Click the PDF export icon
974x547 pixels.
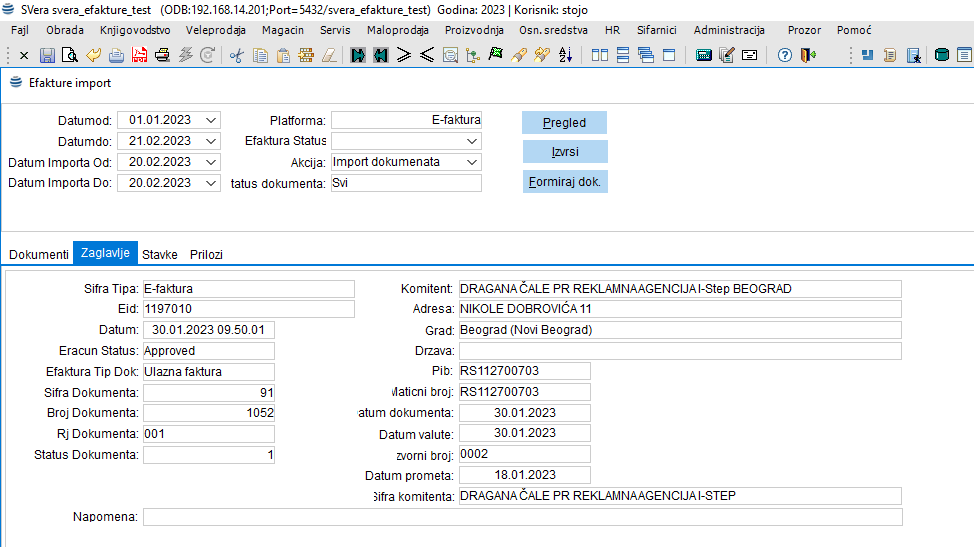coord(139,56)
